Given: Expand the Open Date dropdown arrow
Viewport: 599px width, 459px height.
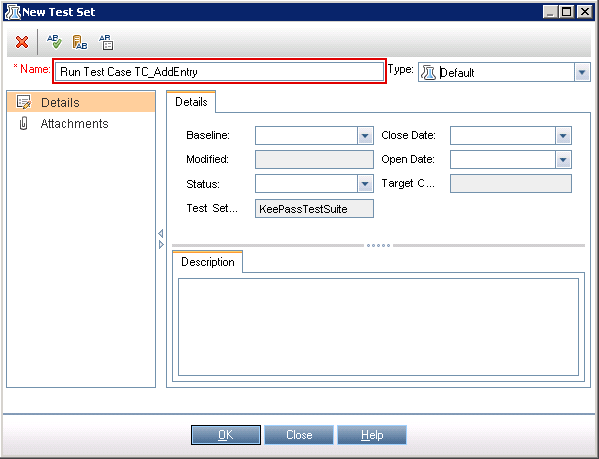Looking at the screenshot, I should (563, 160).
